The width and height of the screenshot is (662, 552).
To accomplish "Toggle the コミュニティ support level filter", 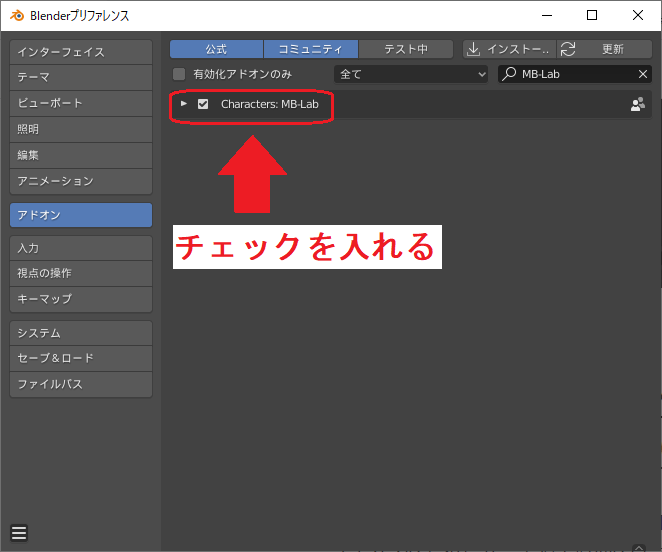I will 311,49.
